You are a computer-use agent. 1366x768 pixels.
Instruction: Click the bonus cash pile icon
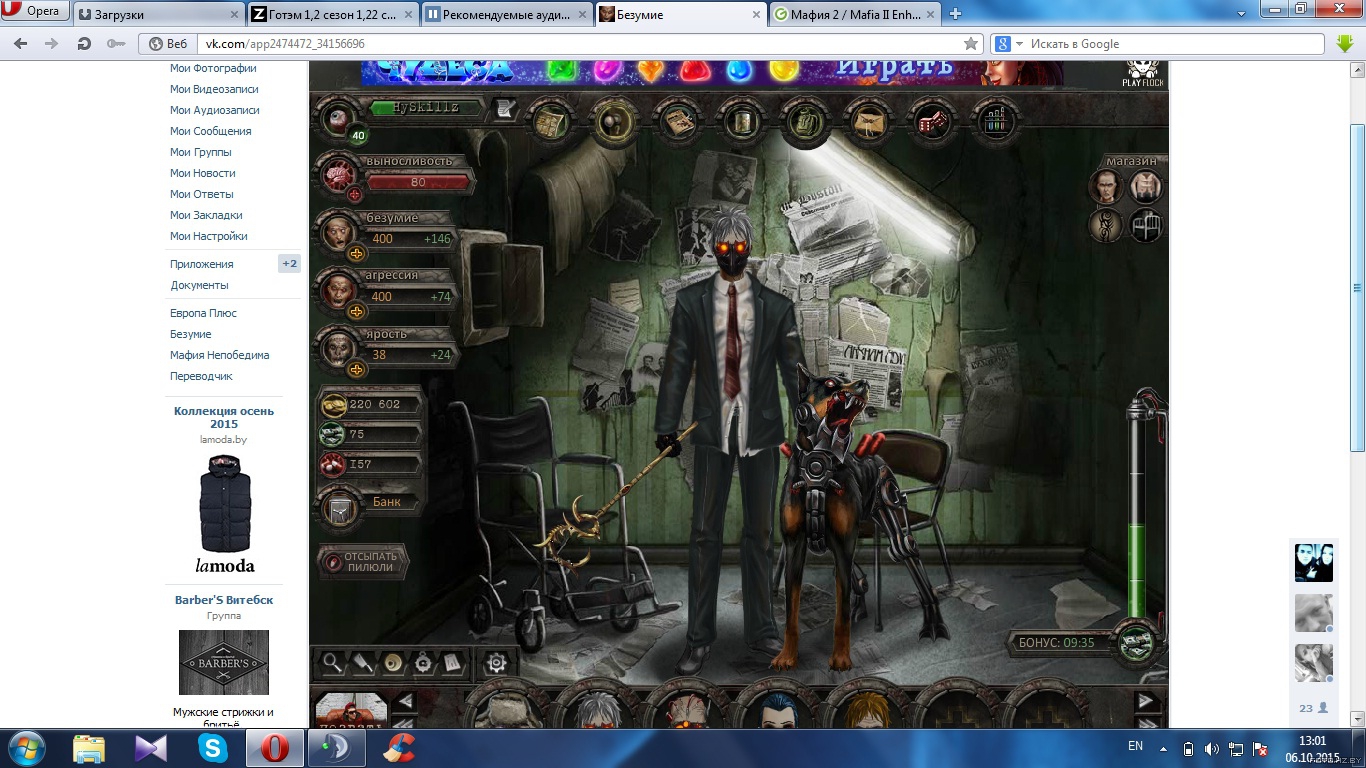click(x=1136, y=642)
